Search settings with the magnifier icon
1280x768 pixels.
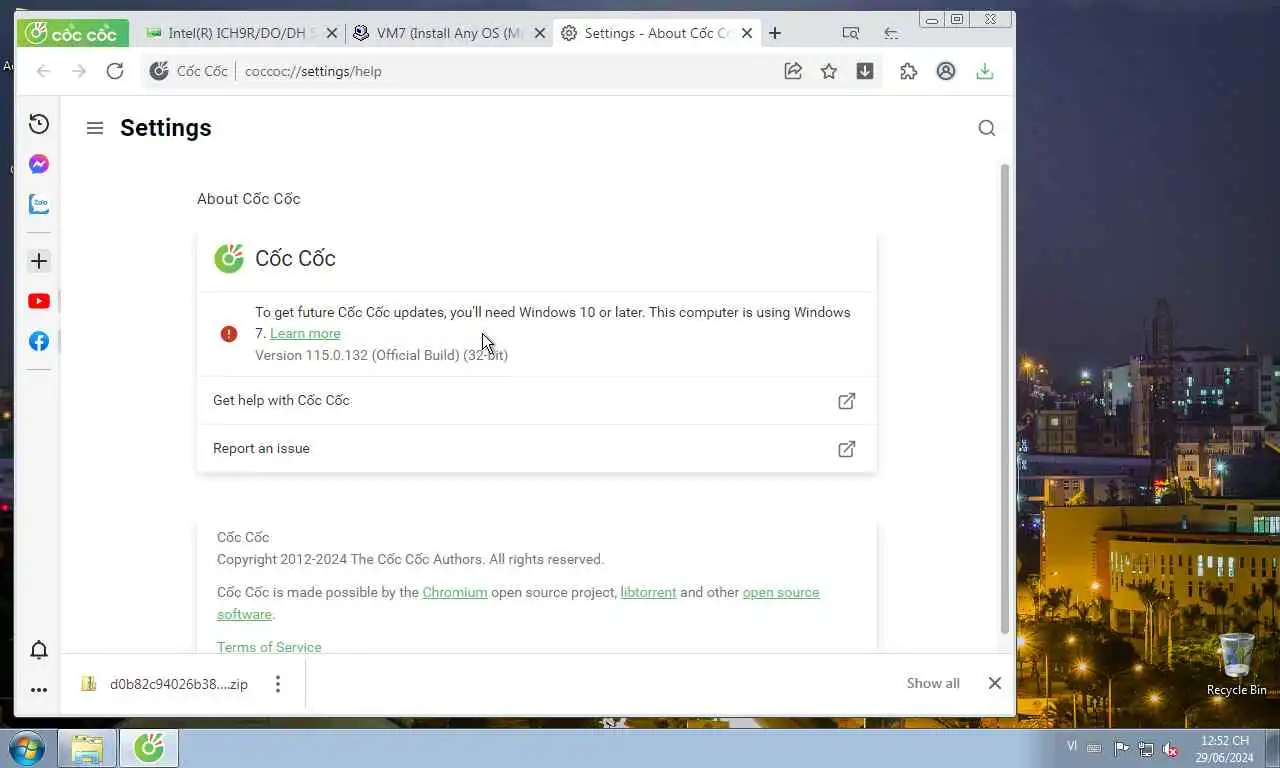[x=987, y=128]
